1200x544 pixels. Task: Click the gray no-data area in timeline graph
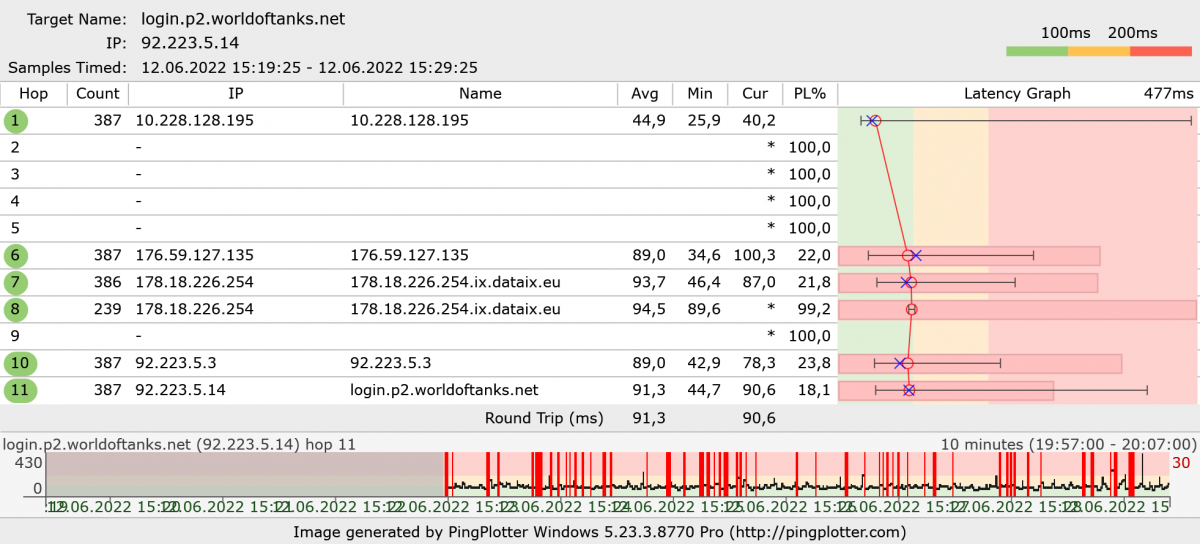245,474
